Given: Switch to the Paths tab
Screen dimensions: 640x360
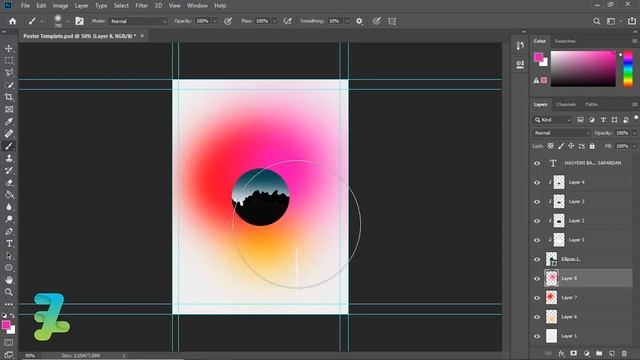Looking at the screenshot, I should click(x=591, y=104).
